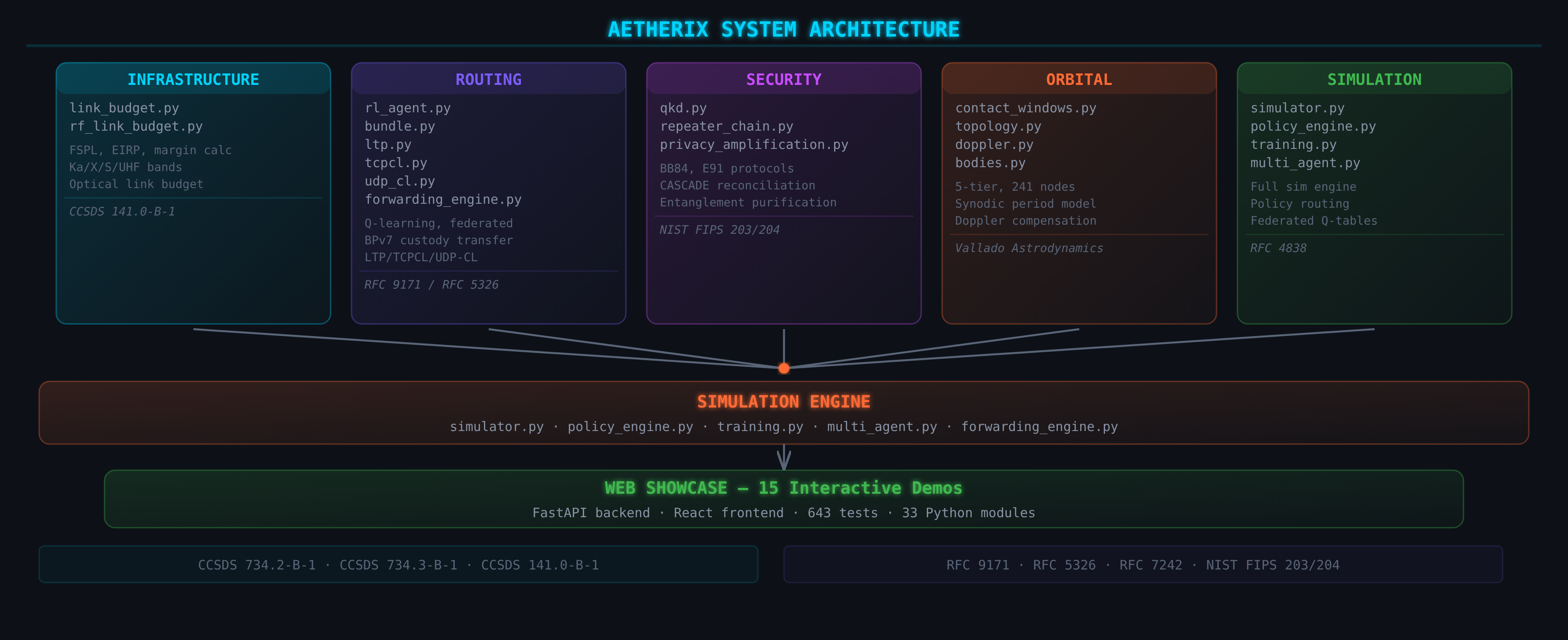Image resolution: width=1568 pixels, height=640 pixels.
Task: Select the INFRASTRUCTURE card header
Action: pyautogui.click(x=193, y=79)
